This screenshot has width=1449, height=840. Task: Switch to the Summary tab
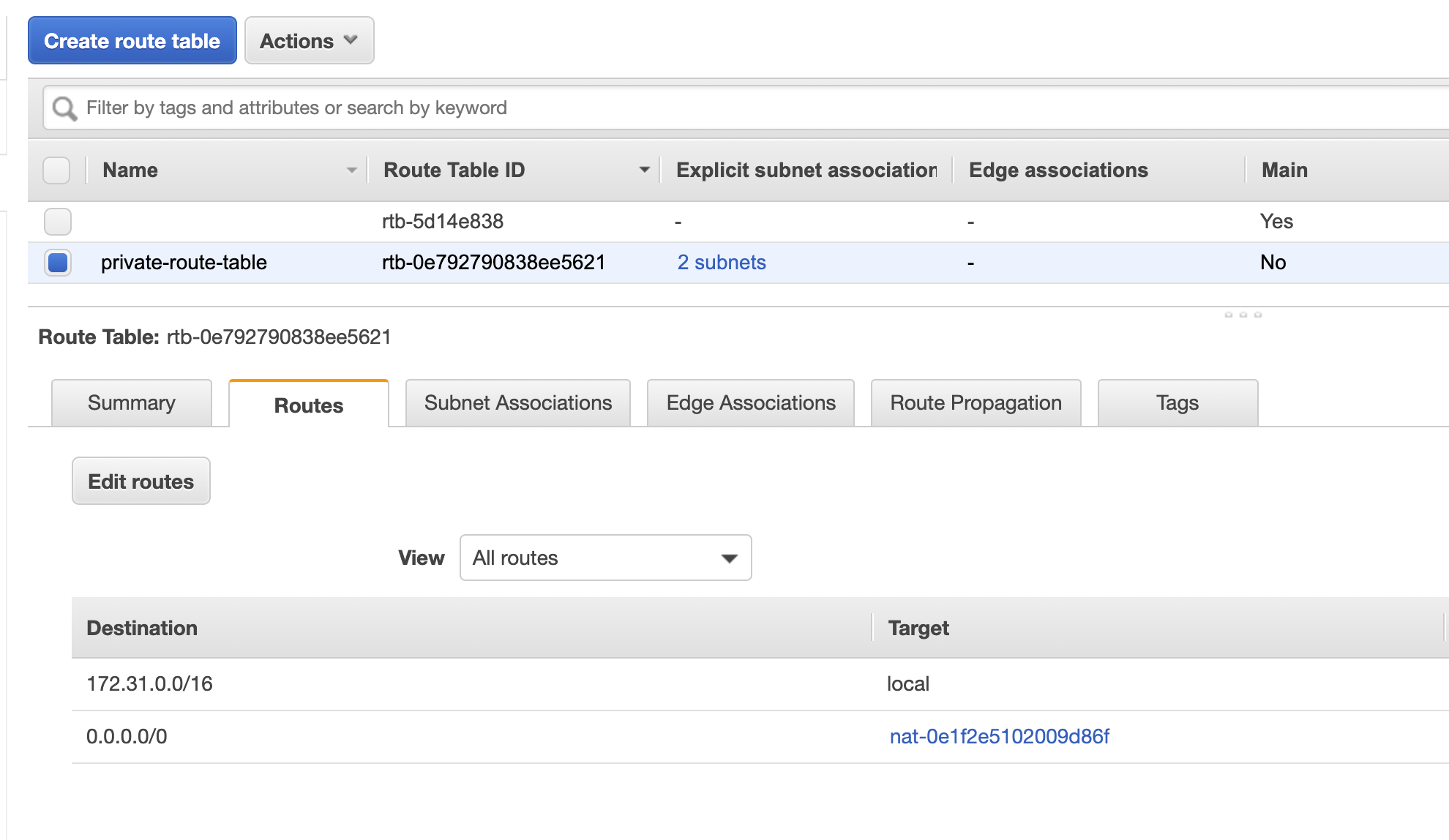pyautogui.click(x=132, y=403)
